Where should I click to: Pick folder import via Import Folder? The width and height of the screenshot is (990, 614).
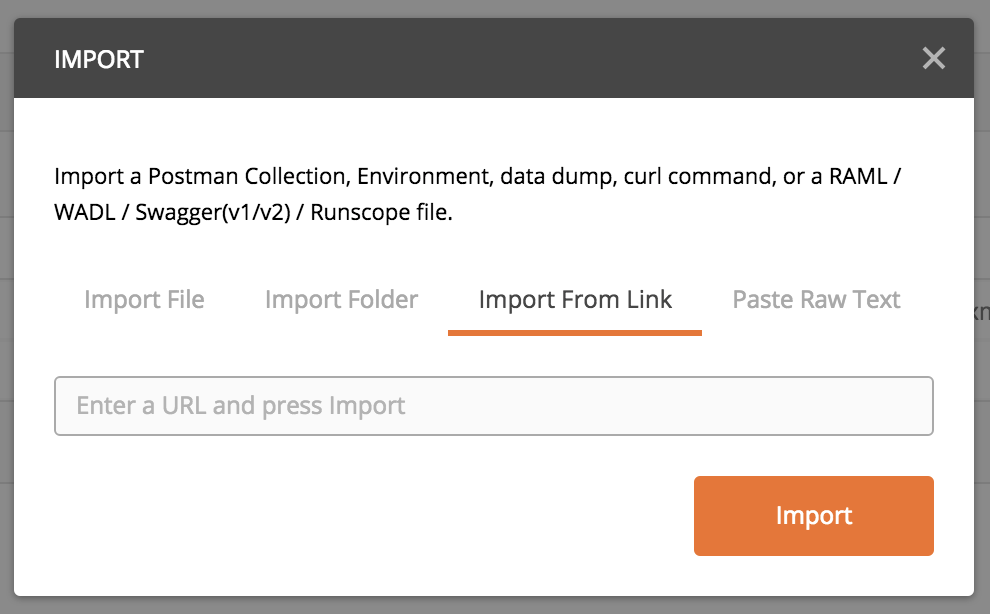click(x=341, y=300)
